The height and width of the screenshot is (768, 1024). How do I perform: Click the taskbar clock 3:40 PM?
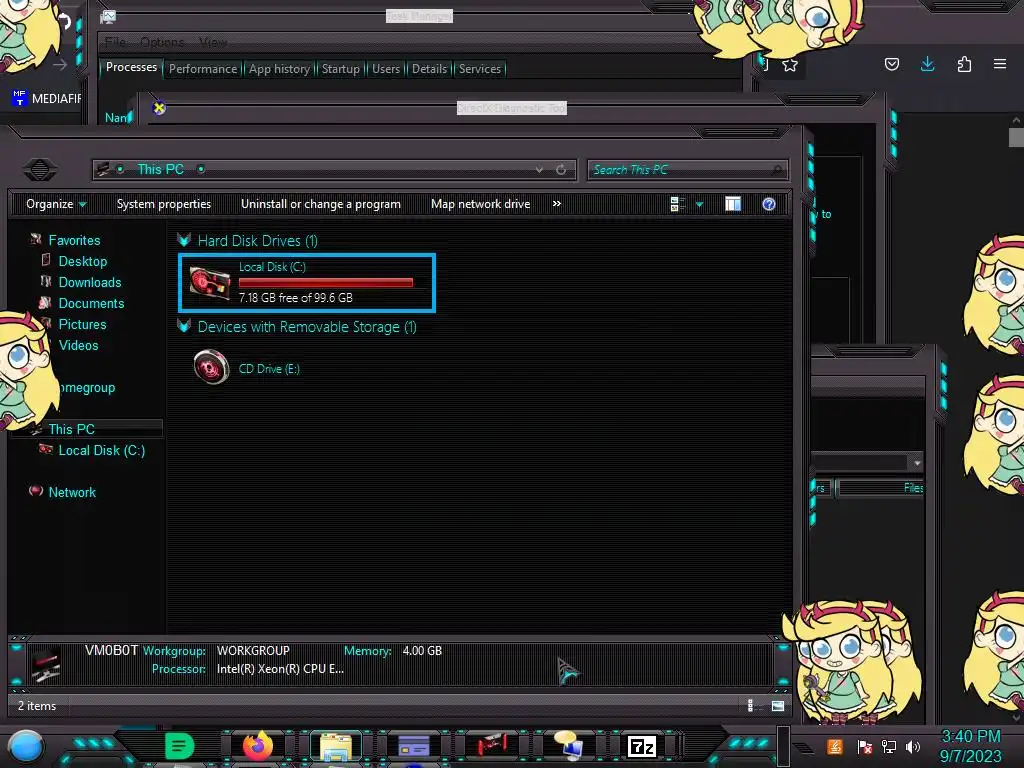[x=970, y=736]
